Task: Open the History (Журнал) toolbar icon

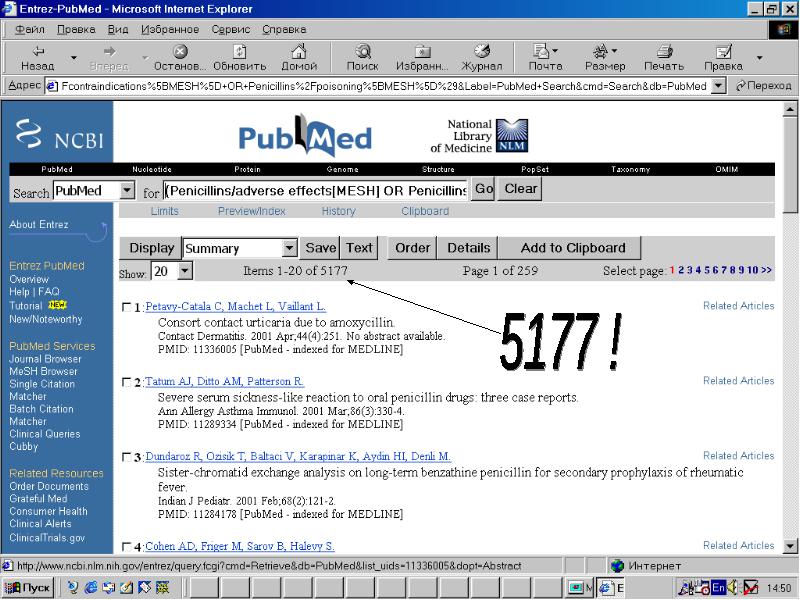Action: pos(482,52)
